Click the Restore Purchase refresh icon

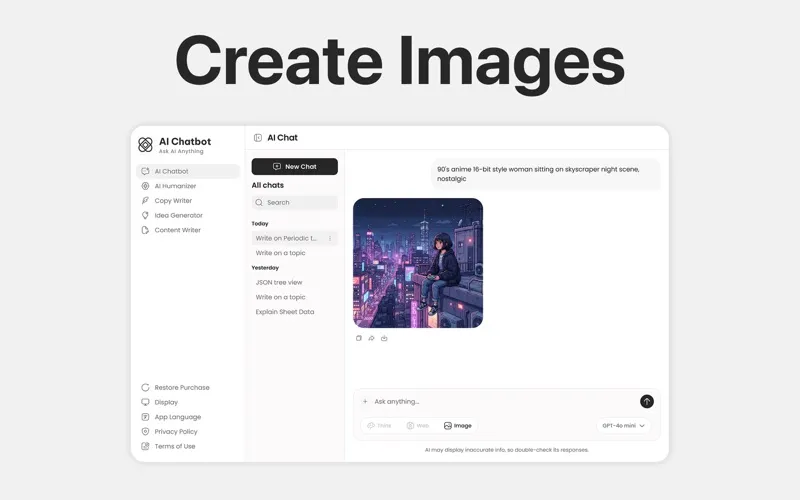[x=145, y=388]
